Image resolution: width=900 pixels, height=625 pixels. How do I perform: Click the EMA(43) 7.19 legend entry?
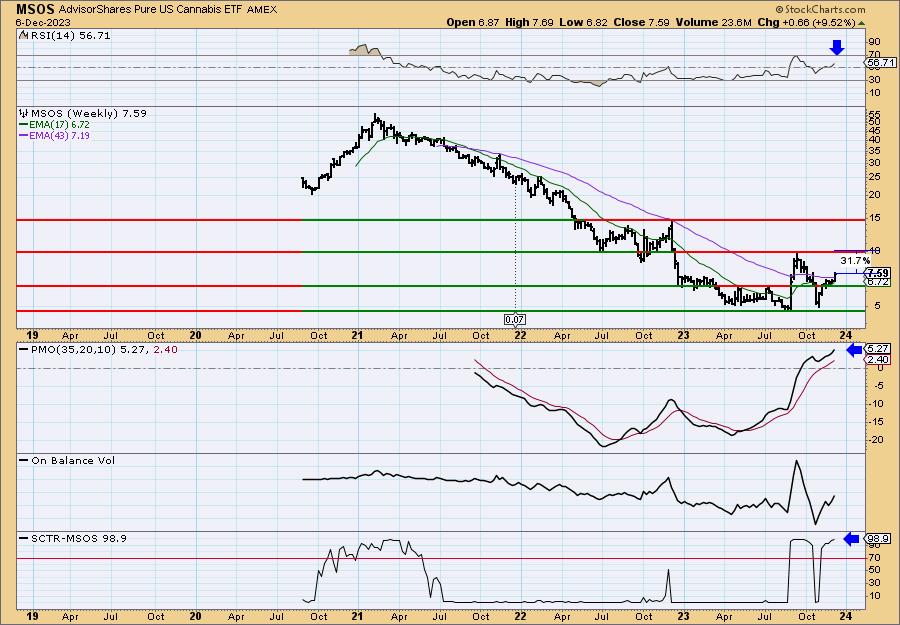pos(59,136)
